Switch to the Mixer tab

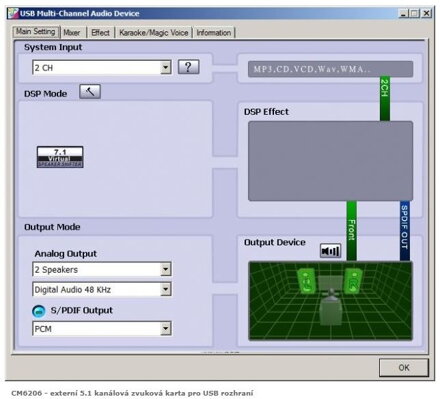[x=72, y=33]
